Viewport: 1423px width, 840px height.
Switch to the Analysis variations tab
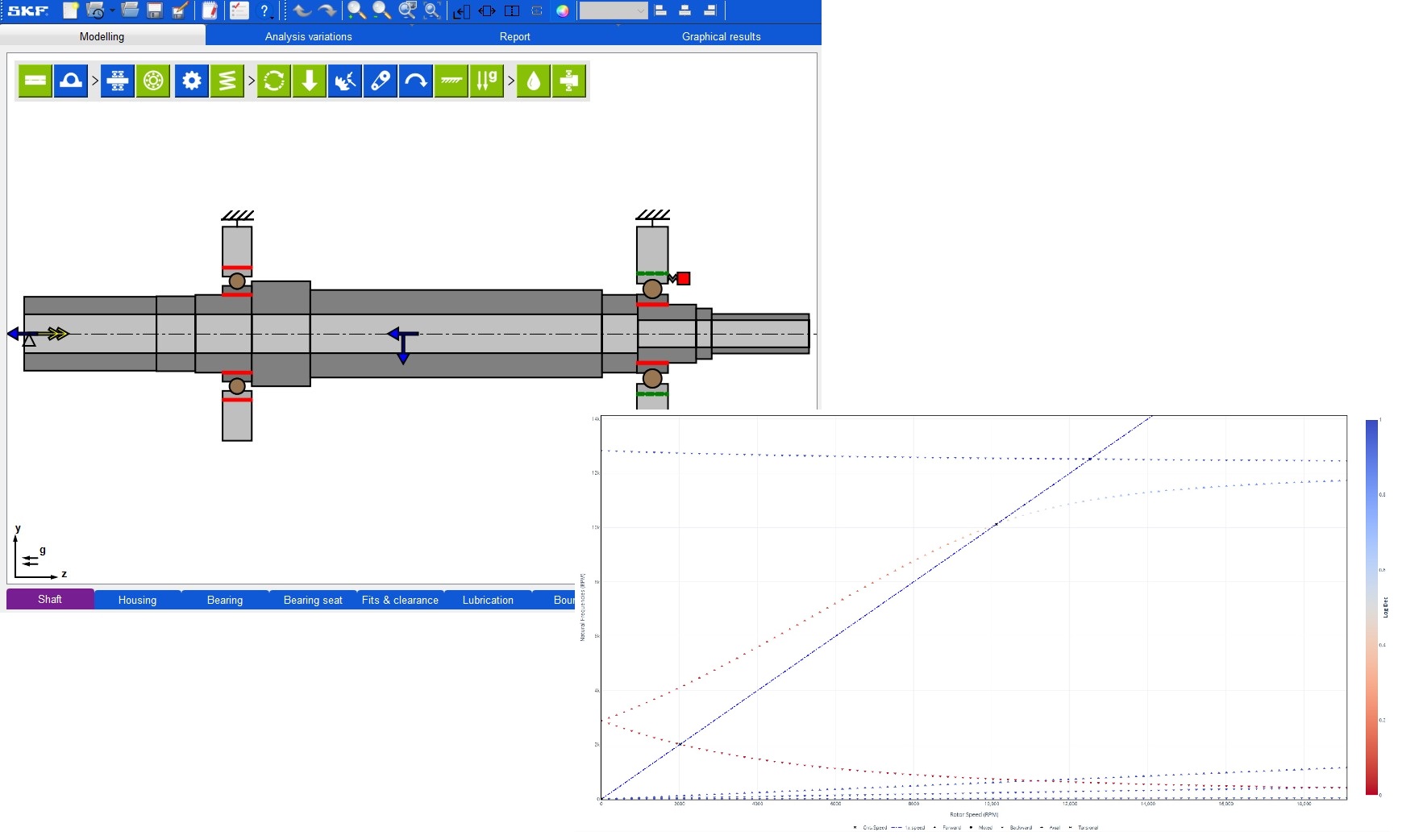pos(308,36)
